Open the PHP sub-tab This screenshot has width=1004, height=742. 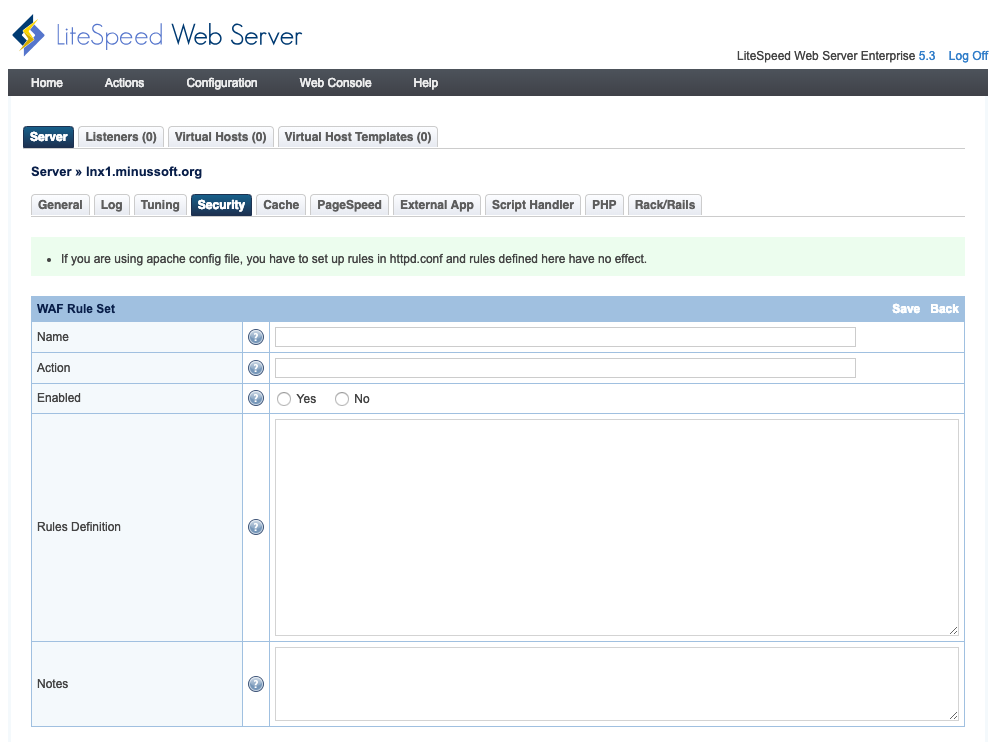[x=604, y=205]
